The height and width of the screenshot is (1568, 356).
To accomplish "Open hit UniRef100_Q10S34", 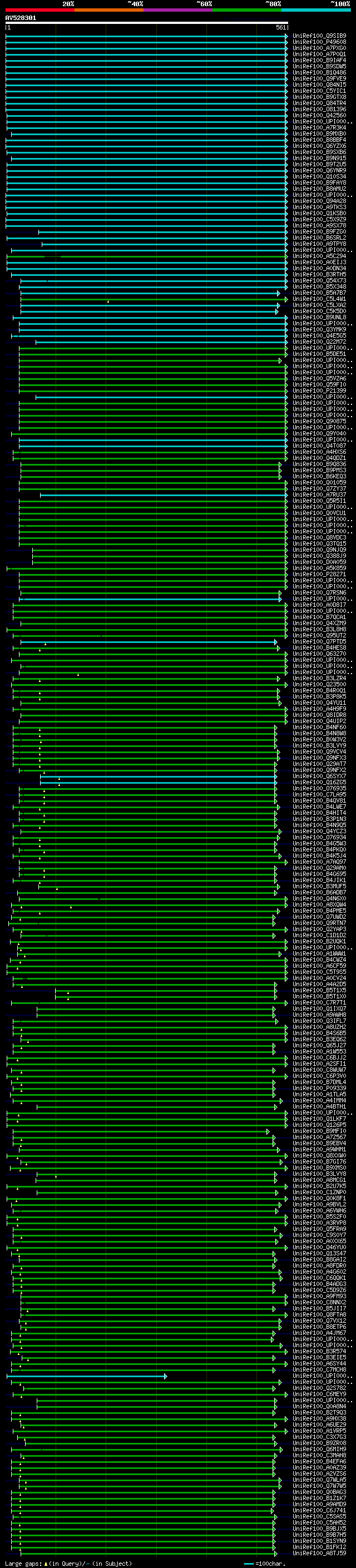I will 319,176.
